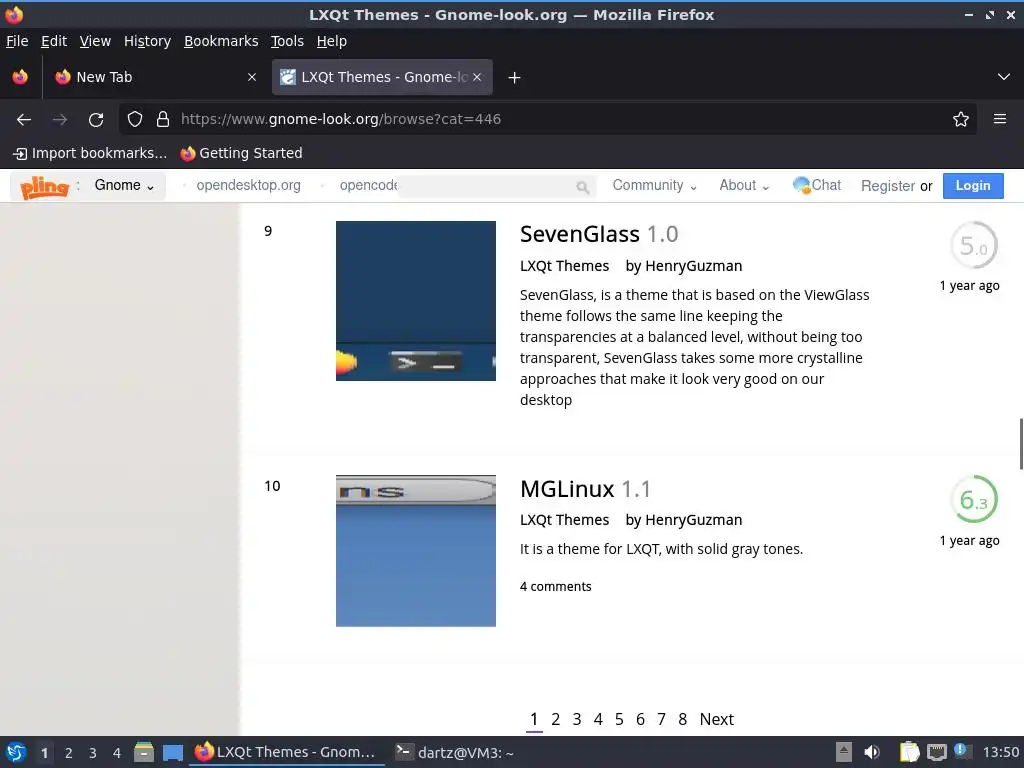Image resolution: width=1024 pixels, height=768 pixels.
Task: Click the Pling logo
Action: (44, 187)
